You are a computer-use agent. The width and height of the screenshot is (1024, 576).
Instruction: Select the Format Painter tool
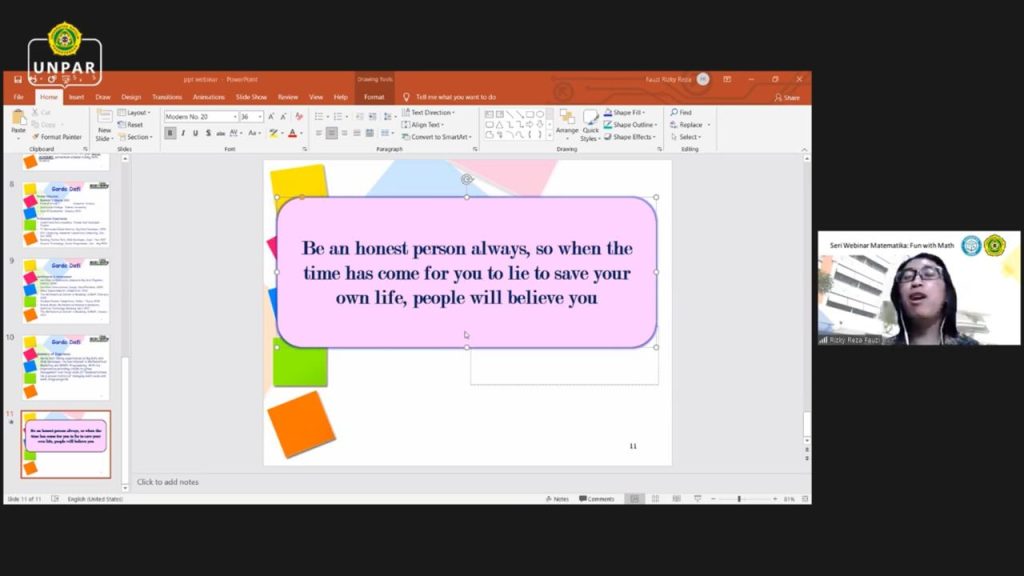(x=57, y=137)
